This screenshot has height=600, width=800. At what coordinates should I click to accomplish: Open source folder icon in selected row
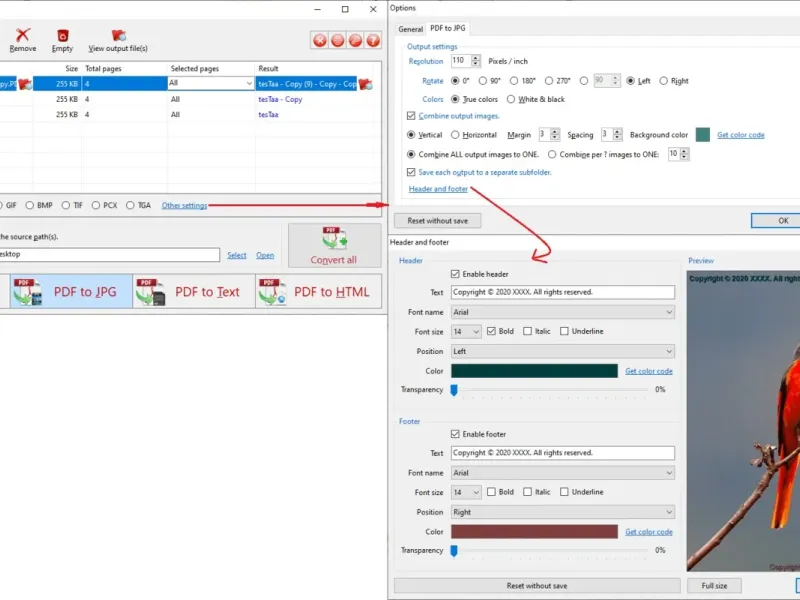(26, 84)
